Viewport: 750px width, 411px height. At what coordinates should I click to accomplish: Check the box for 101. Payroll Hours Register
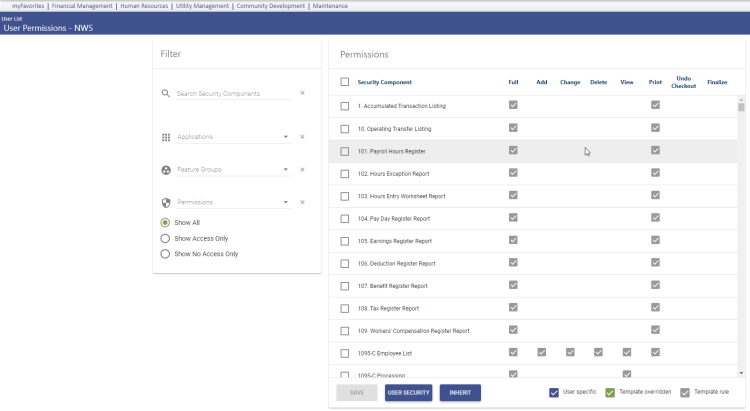345,151
